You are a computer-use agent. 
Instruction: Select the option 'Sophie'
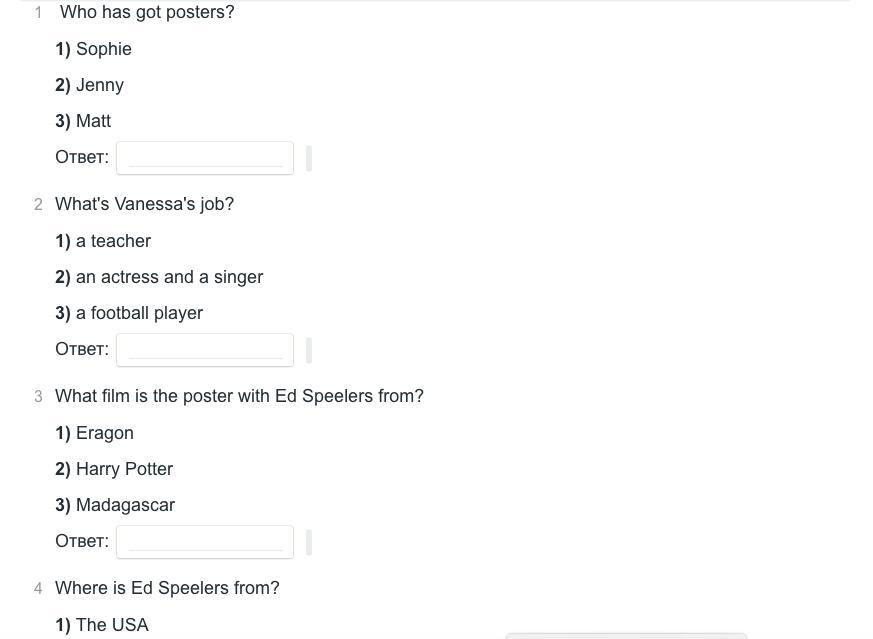pos(103,49)
